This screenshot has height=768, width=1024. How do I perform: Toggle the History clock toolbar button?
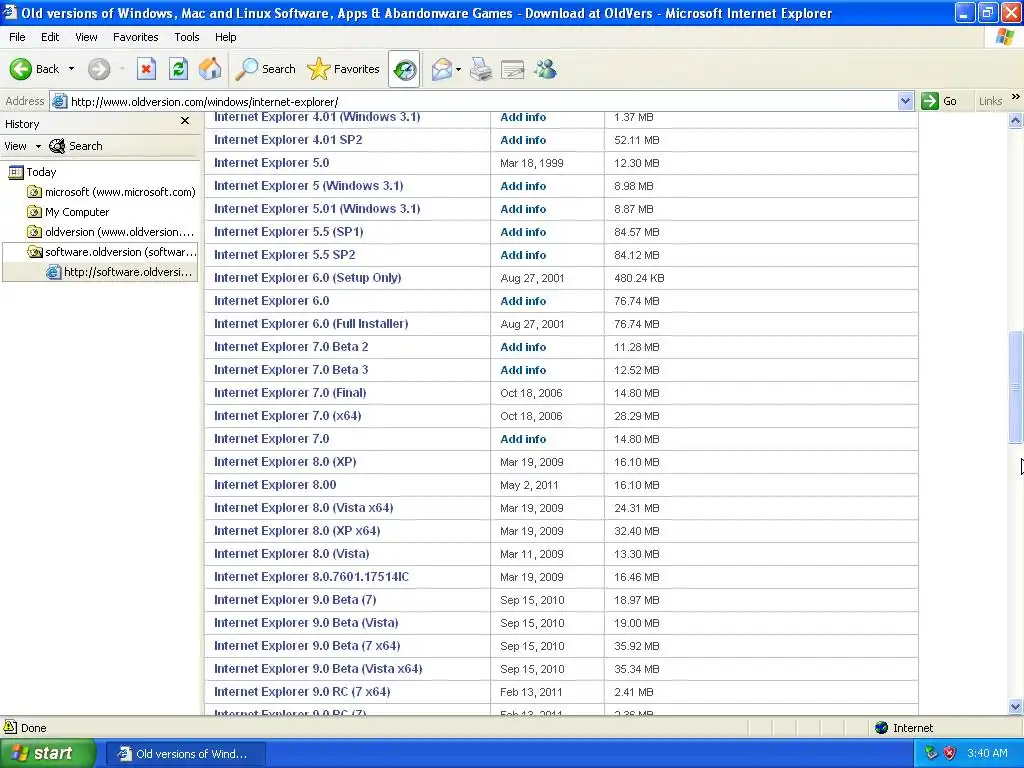(x=404, y=69)
